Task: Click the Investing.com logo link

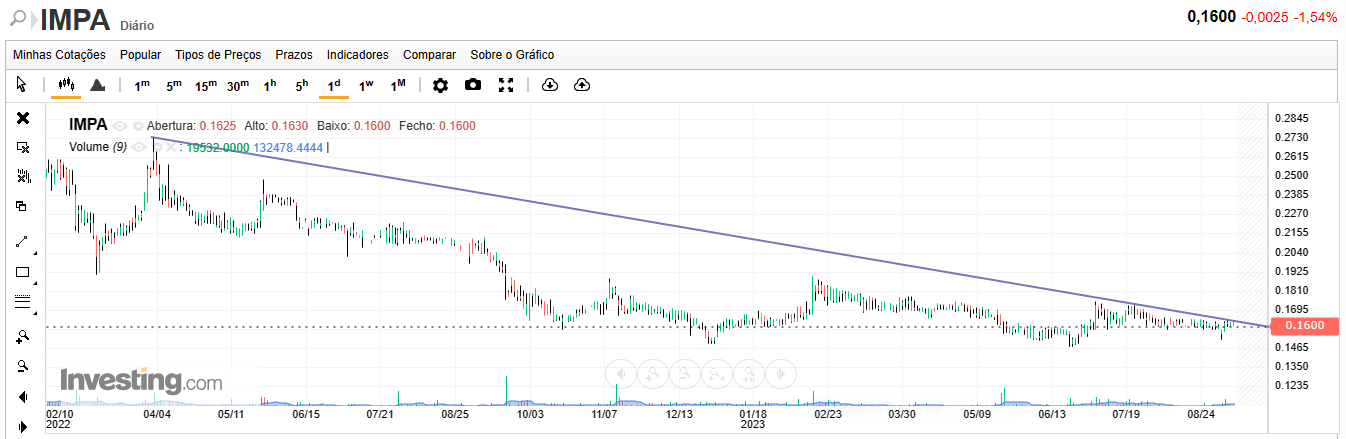Action: pos(141,381)
